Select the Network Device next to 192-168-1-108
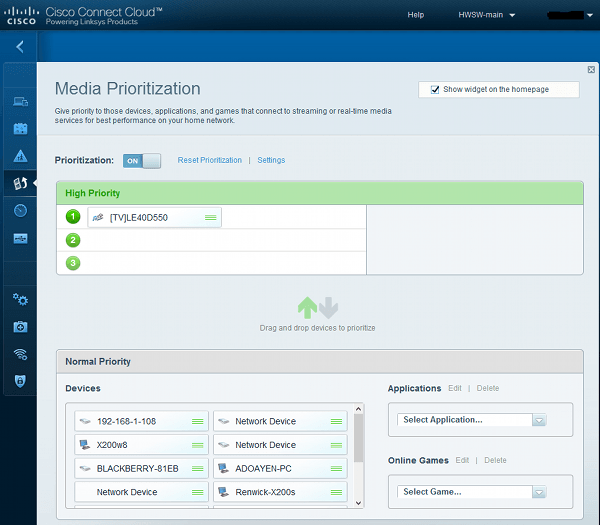Screen dimensions: 600x525 click(280, 421)
